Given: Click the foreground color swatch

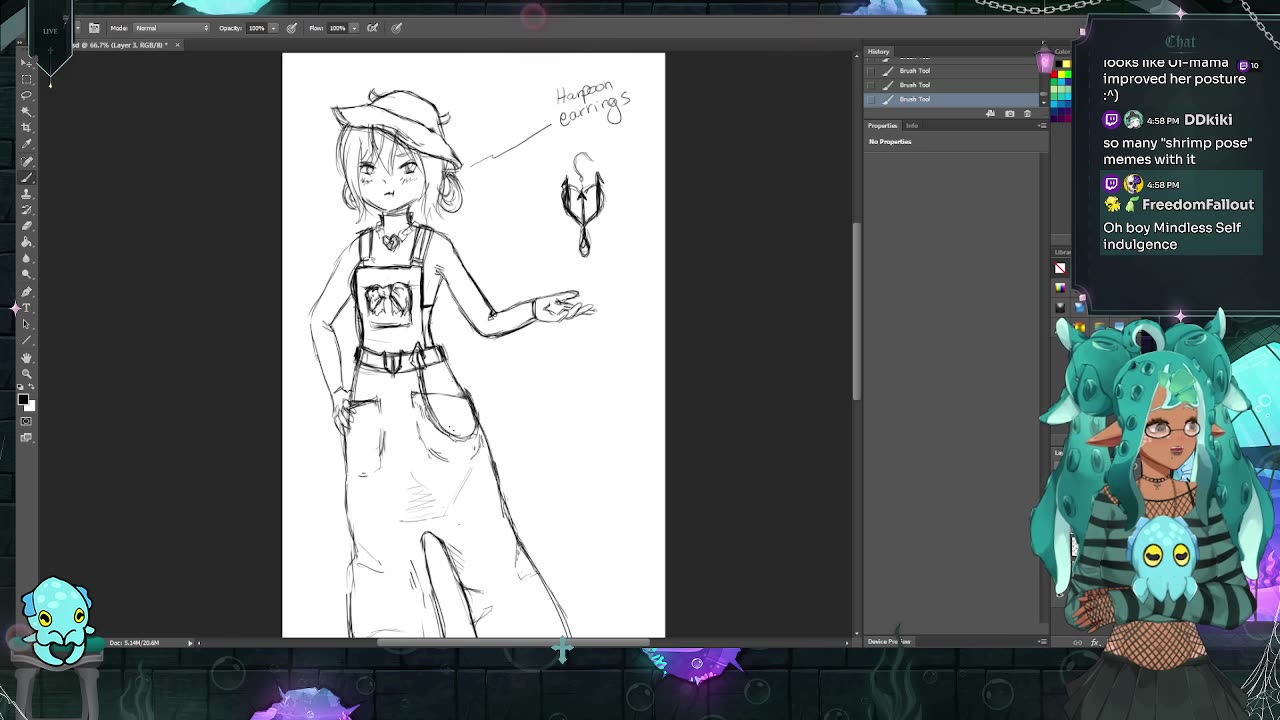Looking at the screenshot, I should (24, 400).
